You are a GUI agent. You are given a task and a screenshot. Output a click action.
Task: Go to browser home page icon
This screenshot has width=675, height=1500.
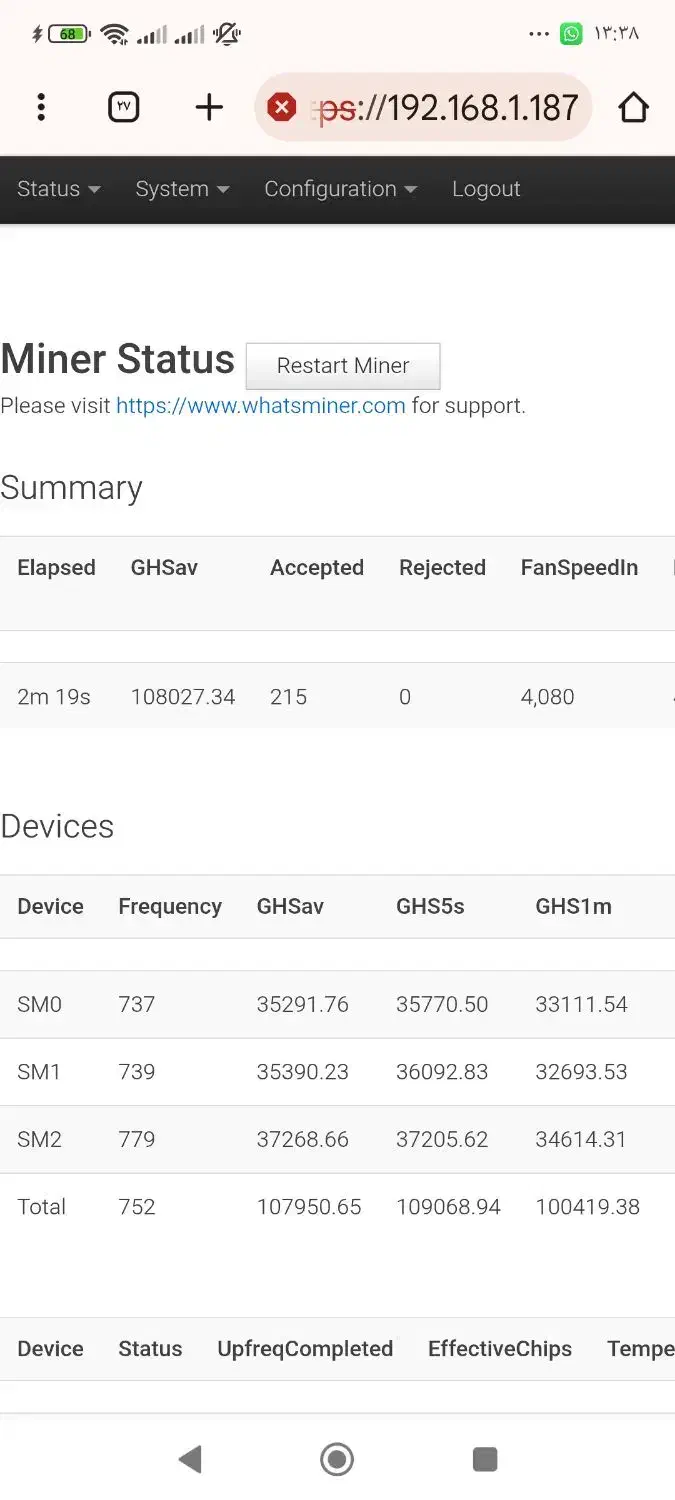point(633,107)
